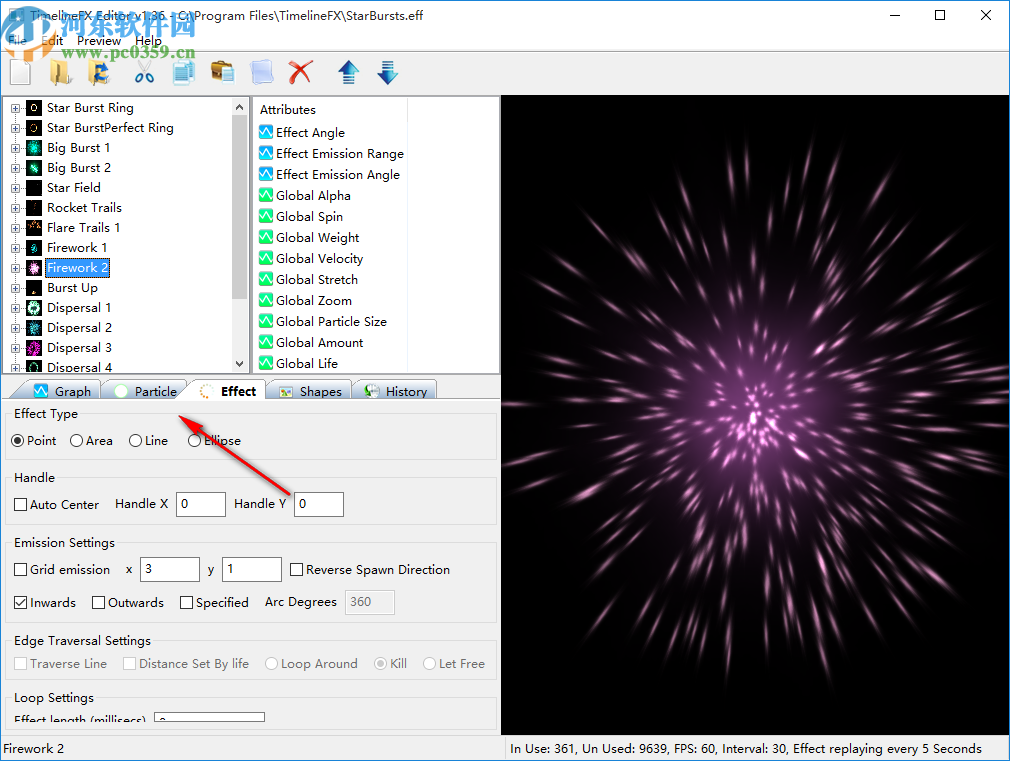This screenshot has width=1010, height=761.
Task: Adjust the Effect length slider
Action: click(209, 717)
